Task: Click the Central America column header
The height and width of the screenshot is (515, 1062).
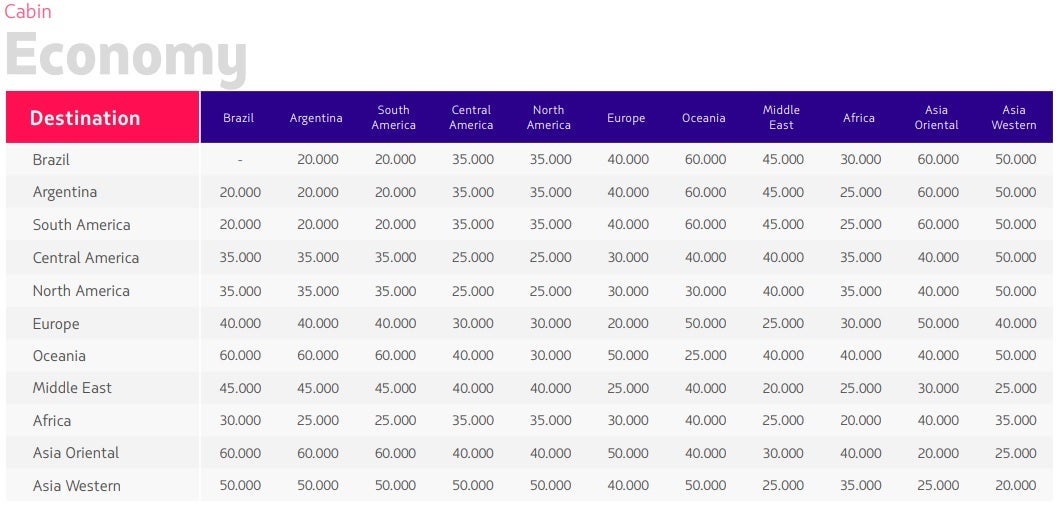Action: tap(471, 117)
